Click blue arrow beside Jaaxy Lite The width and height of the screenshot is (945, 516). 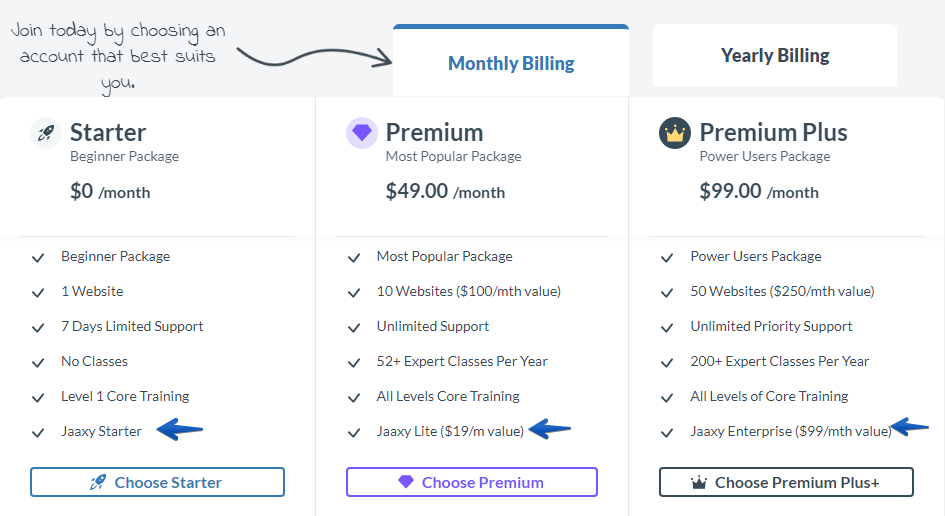(x=549, y=429)
